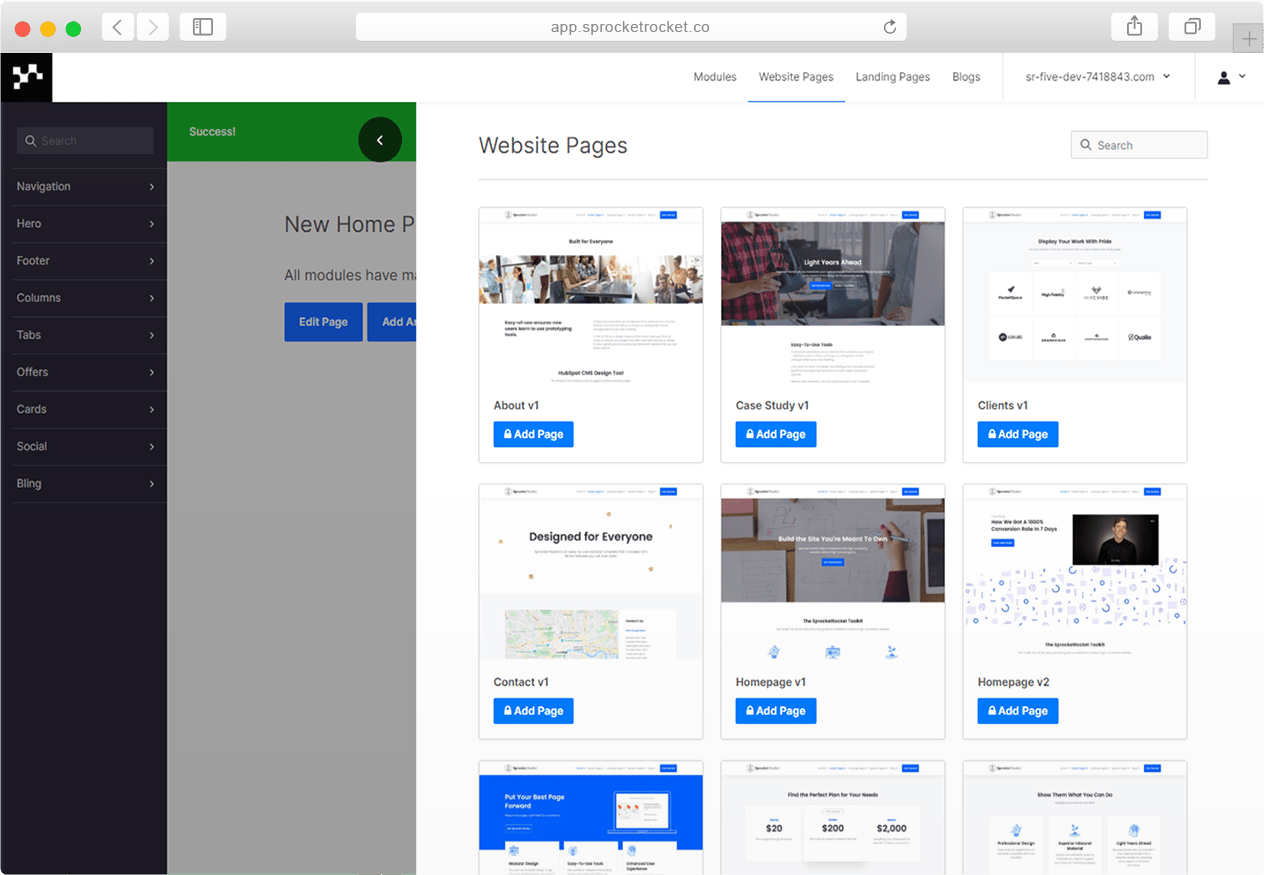
Task: Click the lock icon on Case Study v1 Add Page
Action: (x=750, y=434)
